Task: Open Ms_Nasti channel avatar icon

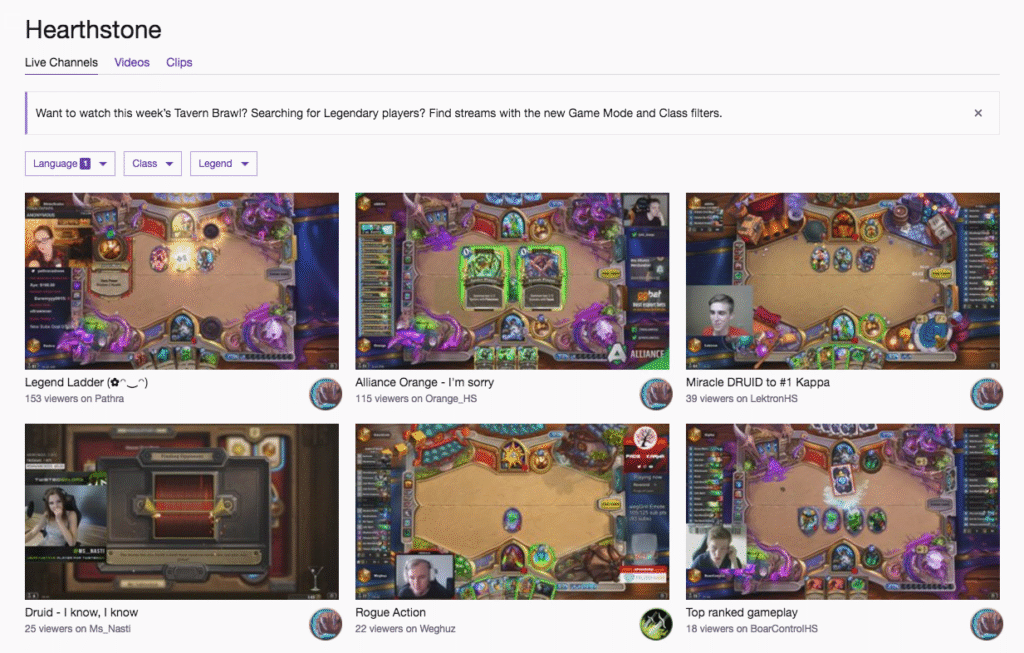Action: coord(325,624)
